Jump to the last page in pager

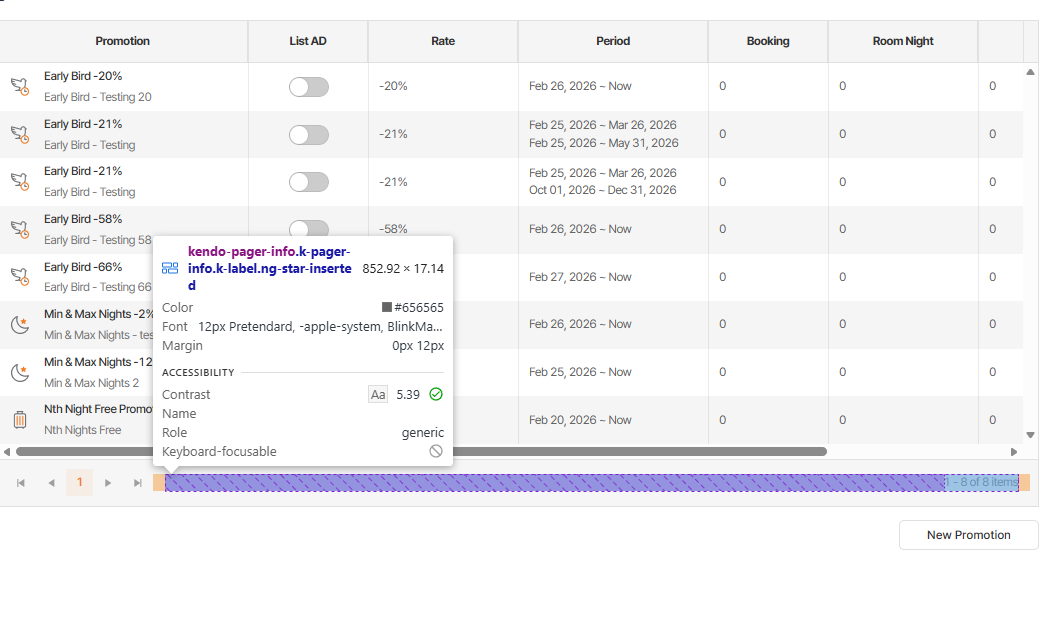[x=138, y=483]
